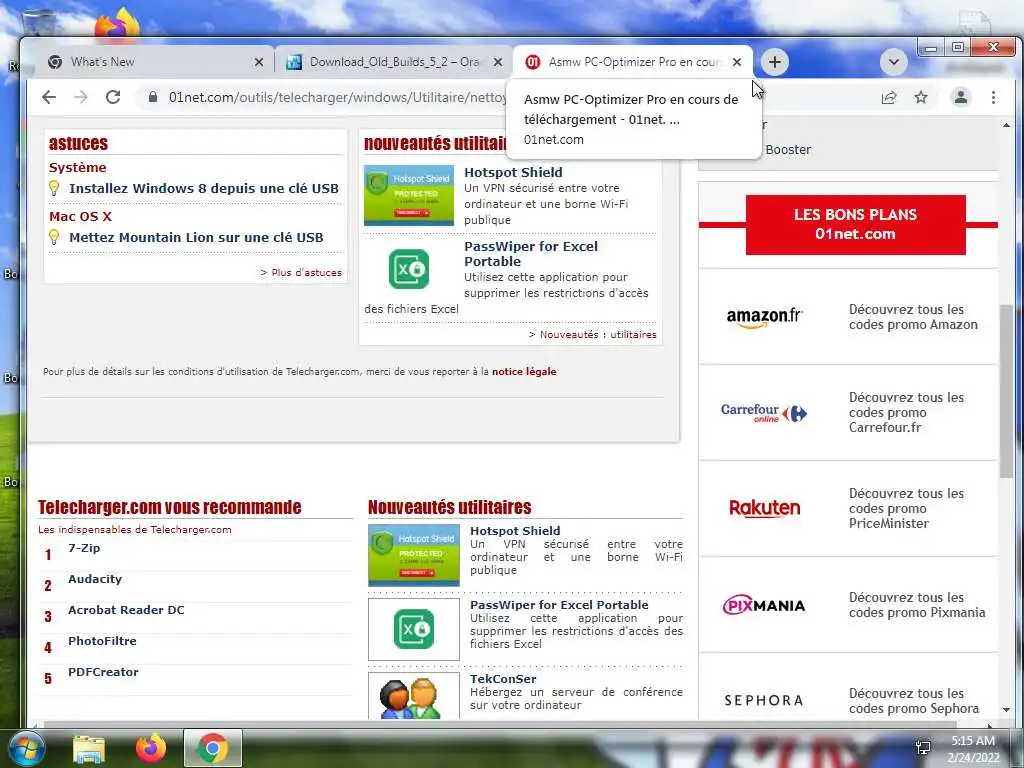1024x768 pixels.
Task: Open 7-Zip in the recommended list
Action: tap(84, 548)
